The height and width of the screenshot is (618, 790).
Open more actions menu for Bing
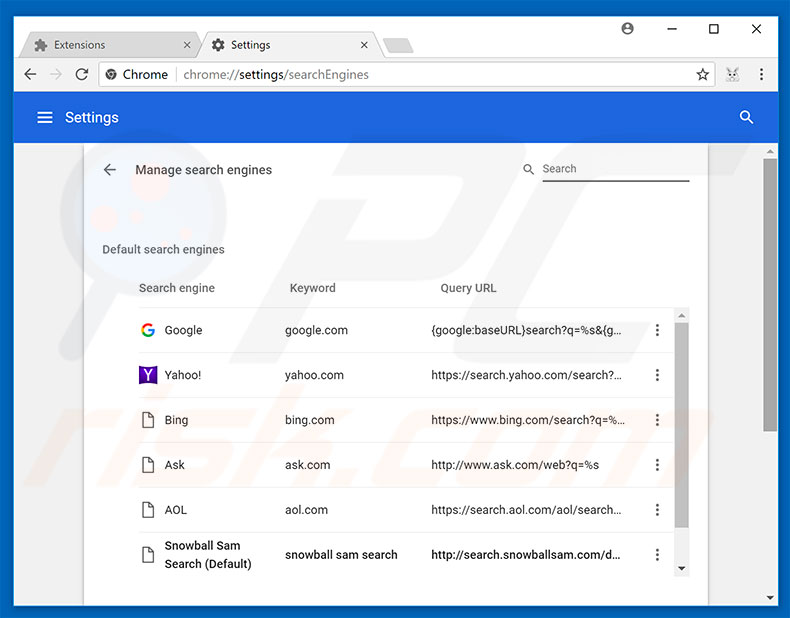pyautogui.click(x=657, y=420)
